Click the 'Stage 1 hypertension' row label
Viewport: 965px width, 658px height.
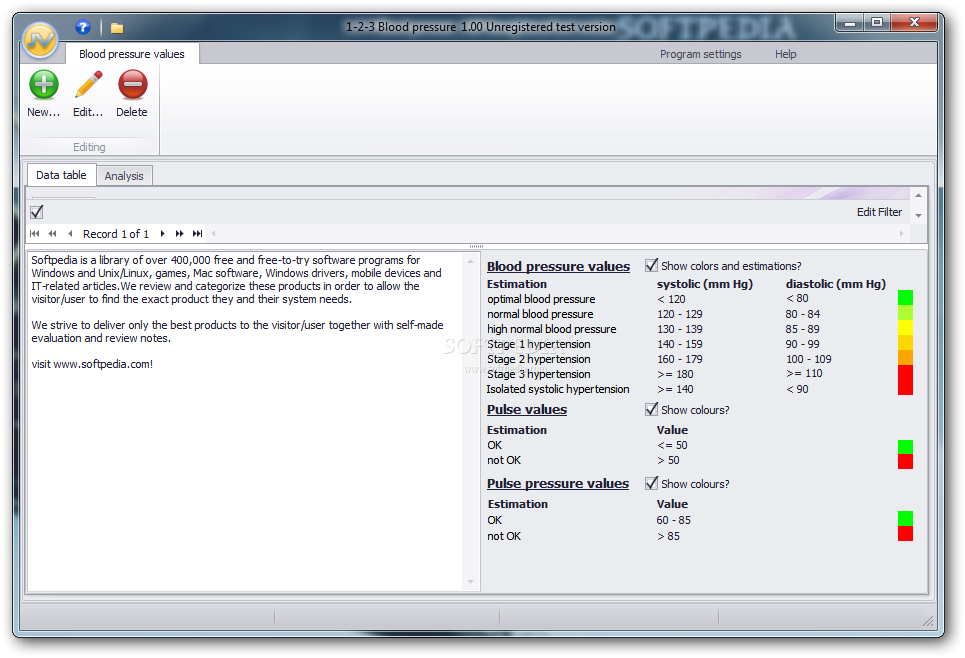click(539, 344)
